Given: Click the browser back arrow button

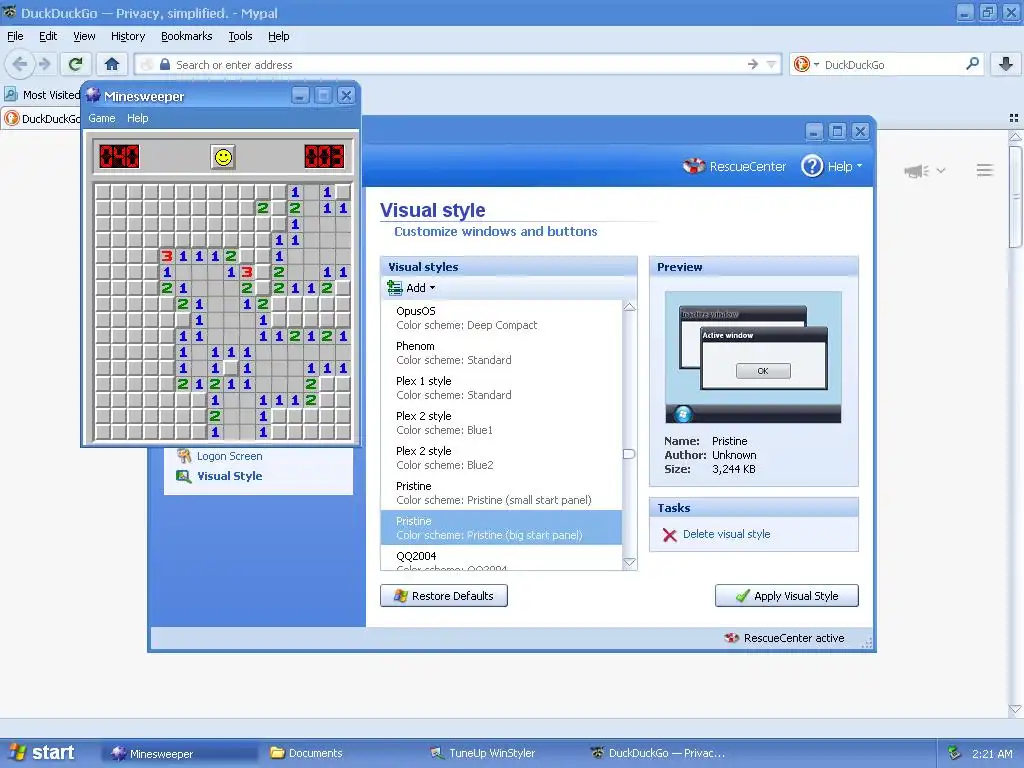Looking at the screenshot, I should pyautogui.click(x=20, y=64).
